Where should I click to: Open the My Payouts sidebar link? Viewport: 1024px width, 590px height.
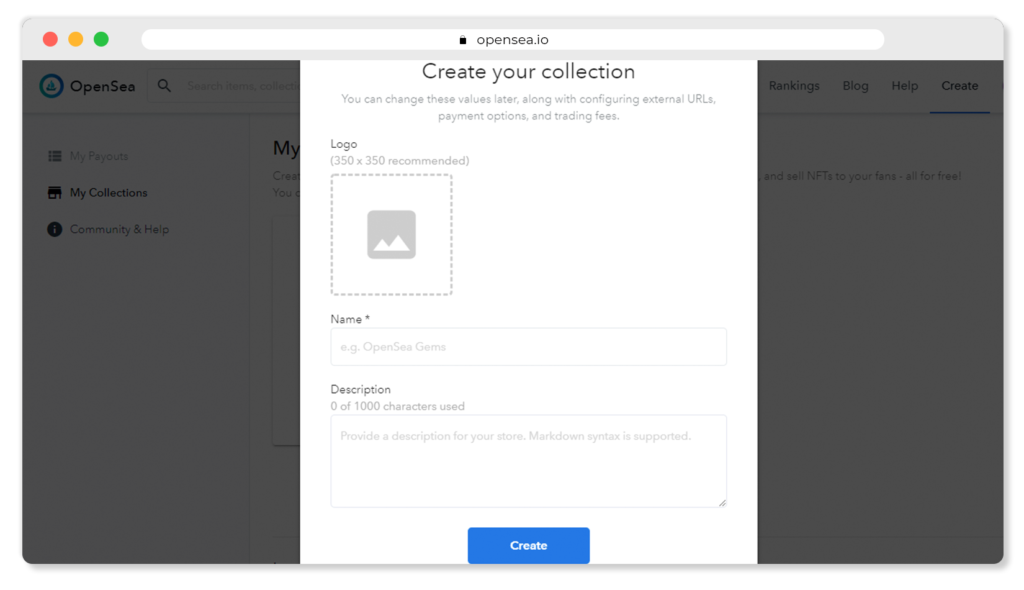99,156
